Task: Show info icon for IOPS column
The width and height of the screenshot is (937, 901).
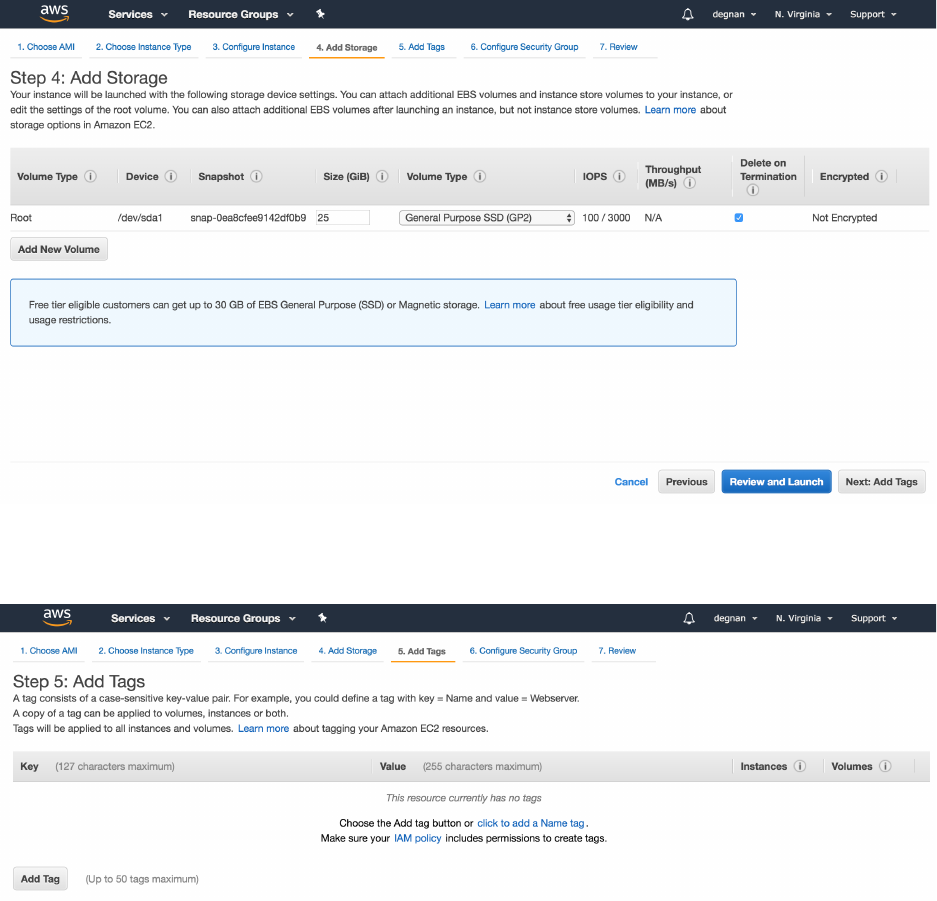Action: pyautogui.click(x=620, y=176)
